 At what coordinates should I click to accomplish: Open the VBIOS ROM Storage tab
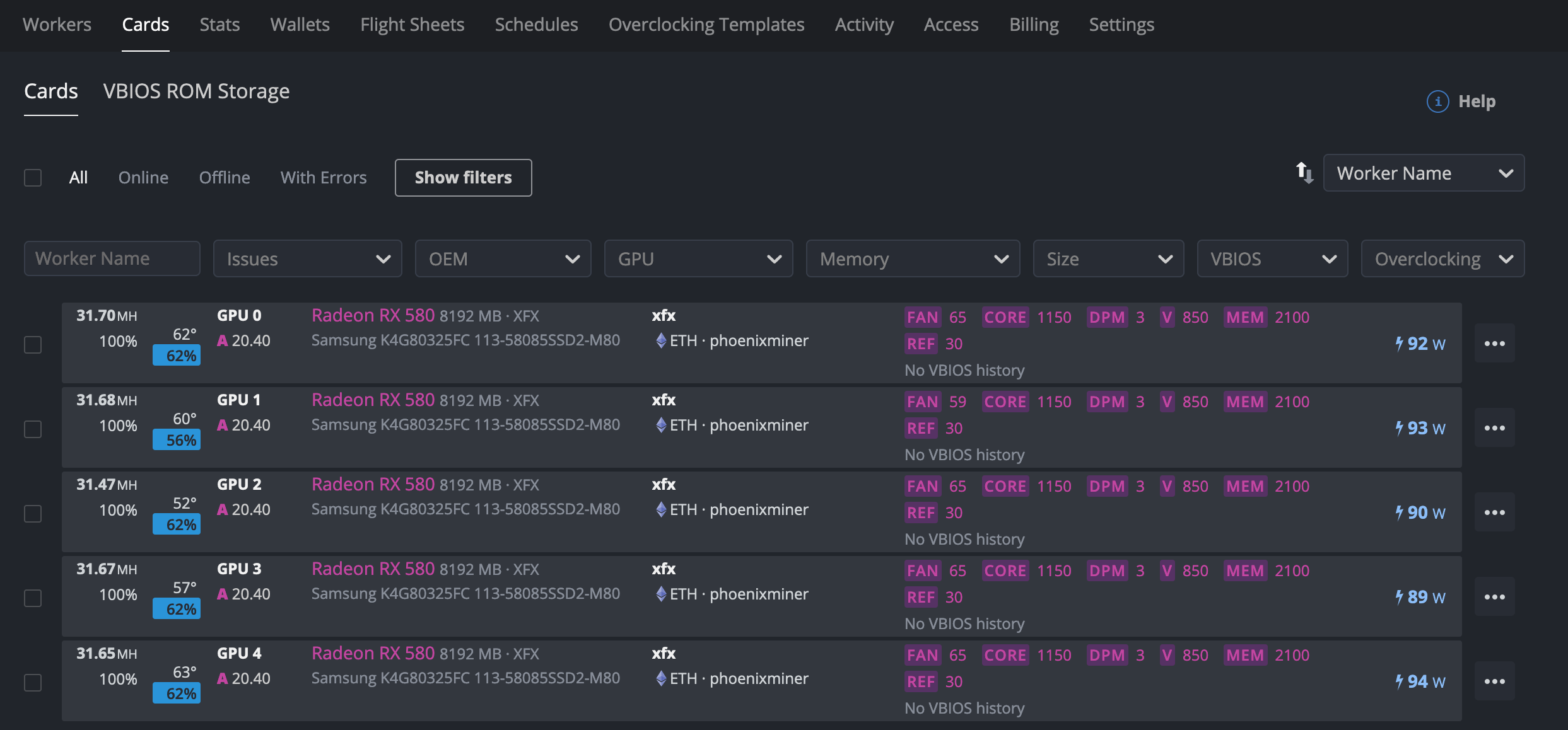(x=196, y=91)
